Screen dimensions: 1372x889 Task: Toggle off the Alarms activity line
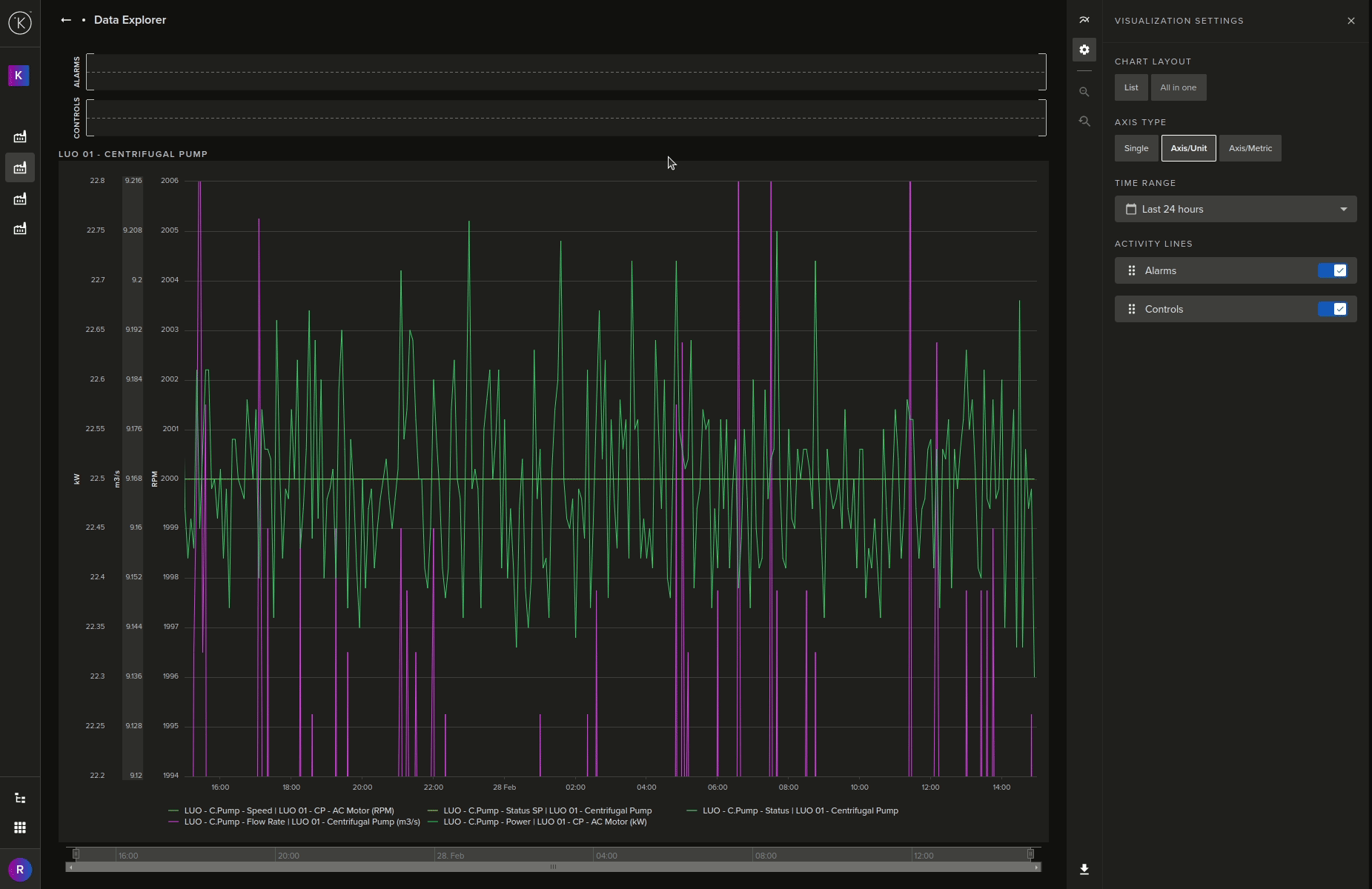(1332, 270)
